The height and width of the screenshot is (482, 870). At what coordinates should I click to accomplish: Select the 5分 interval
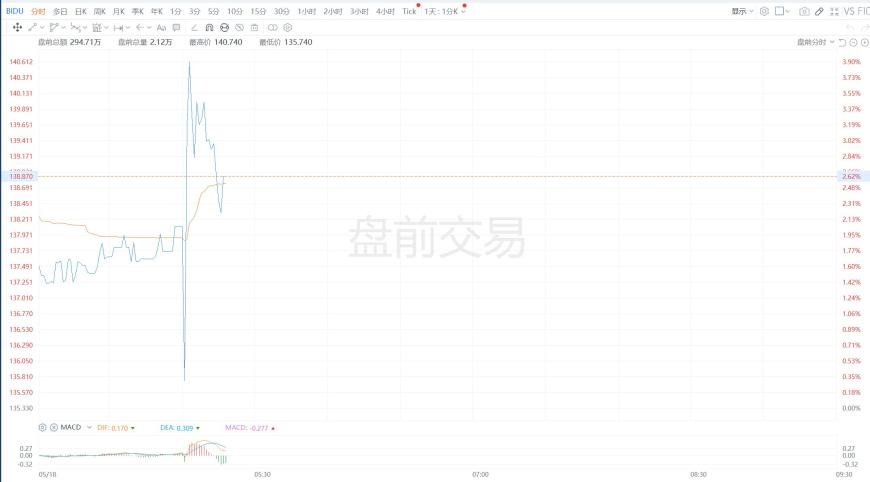pos(214,11)
